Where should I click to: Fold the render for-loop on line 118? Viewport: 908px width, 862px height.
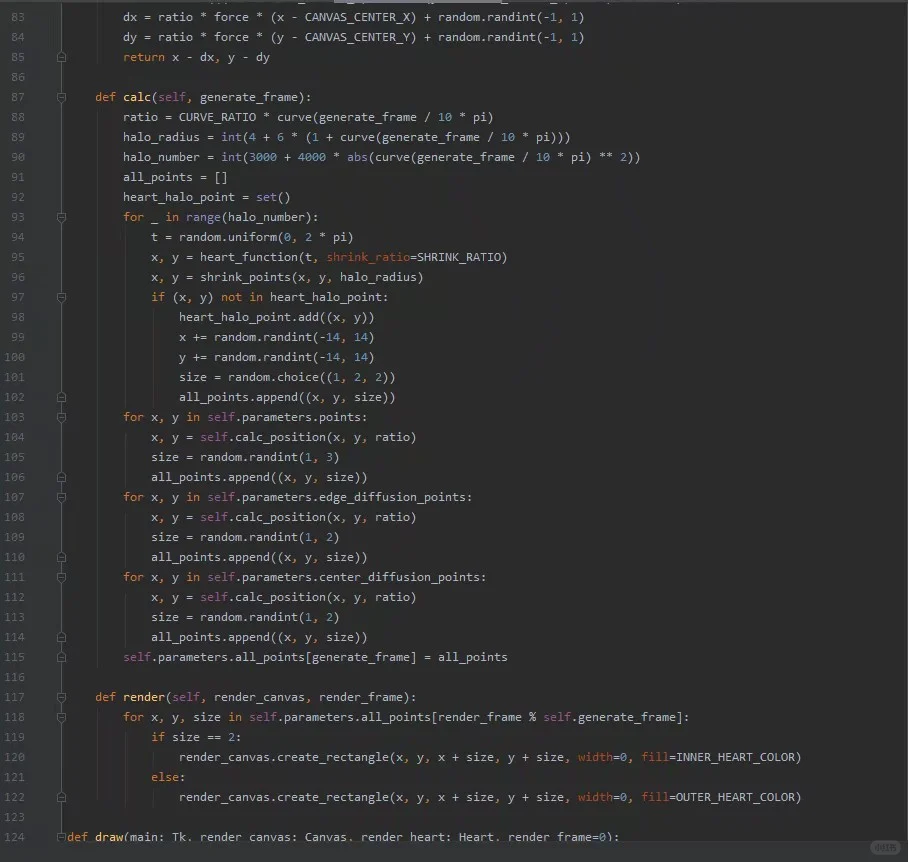click(x=61, y=717)
